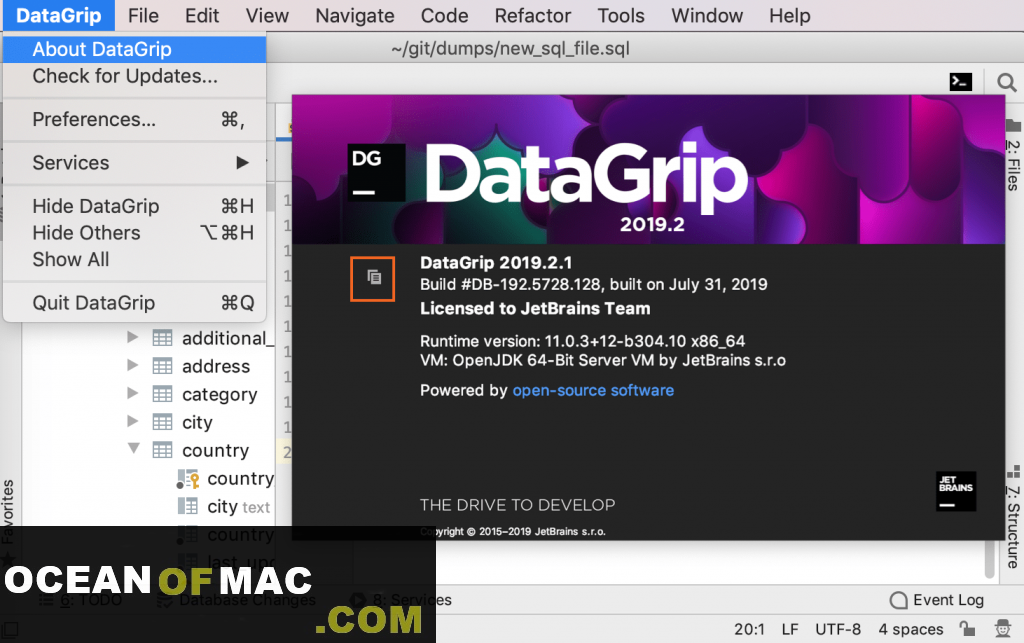Expand the additional_ table node
The width and height of the screenshot is (1024, 643).
coord(133,337)
